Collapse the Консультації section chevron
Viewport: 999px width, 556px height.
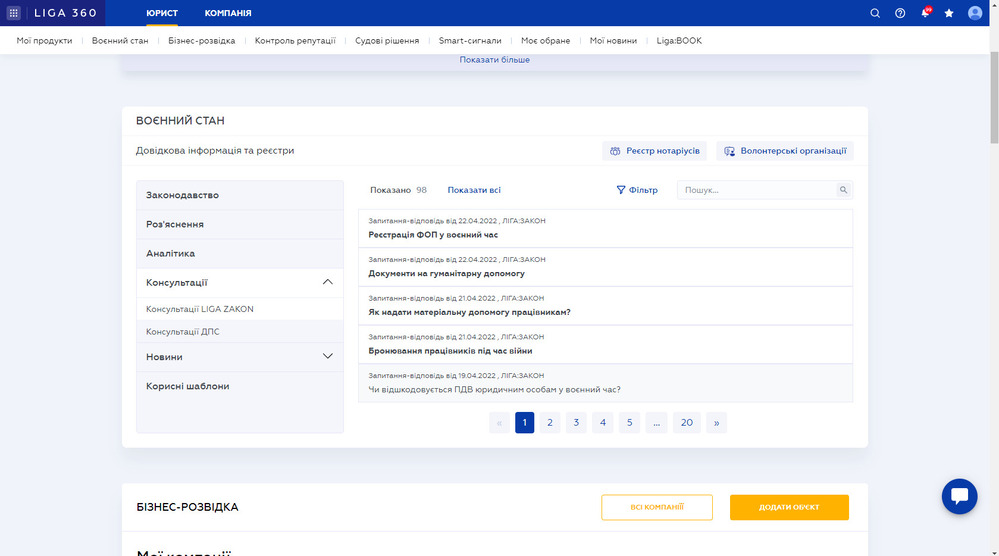click(x=327, y=282)
